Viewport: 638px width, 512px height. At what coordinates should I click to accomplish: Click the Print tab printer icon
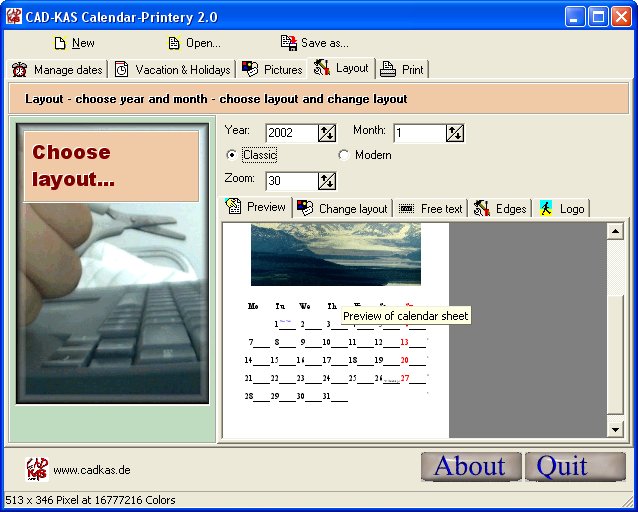[x=388, y=69]
